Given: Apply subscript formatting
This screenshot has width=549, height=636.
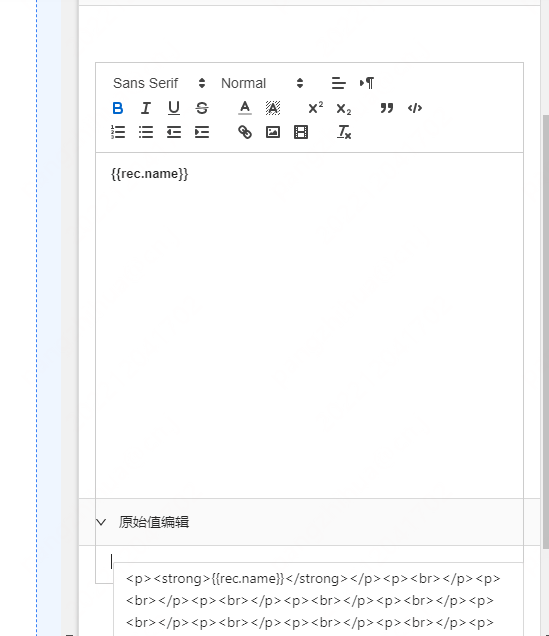Looking at the screenshot, I should pyautogui.click(x=343, y=108).
